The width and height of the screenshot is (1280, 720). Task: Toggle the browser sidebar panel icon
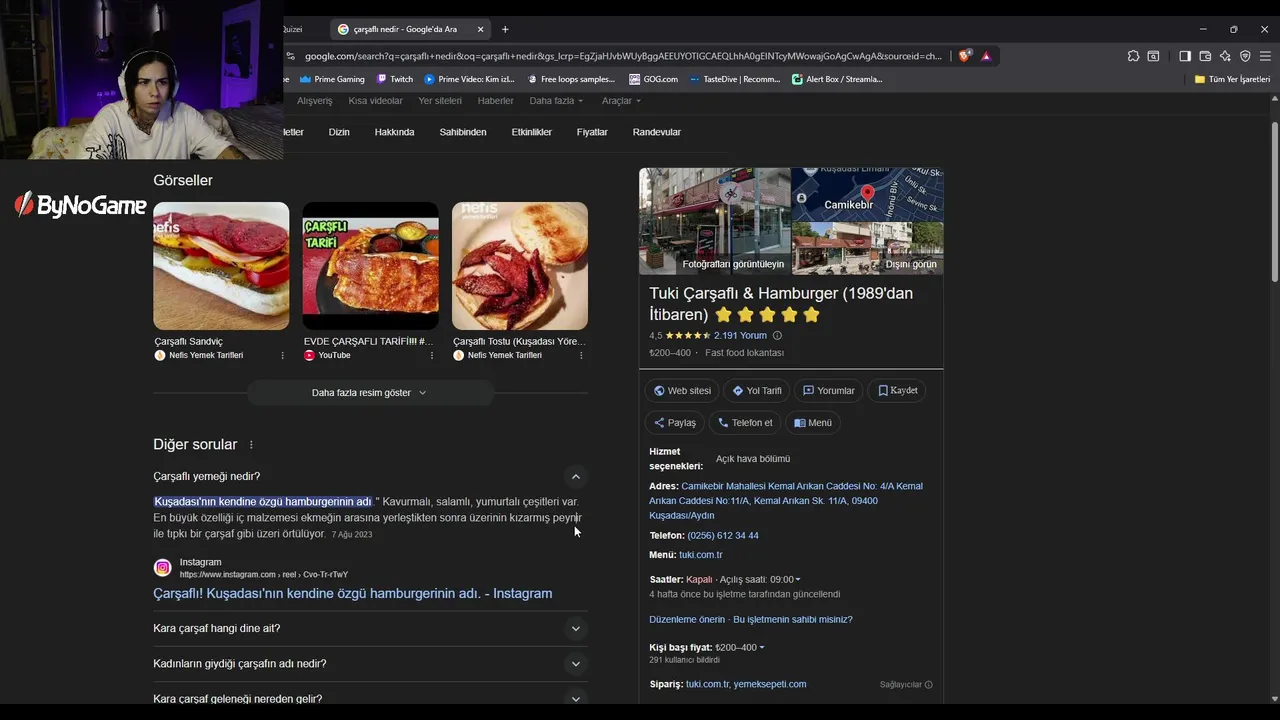[x=1185, y=56]
